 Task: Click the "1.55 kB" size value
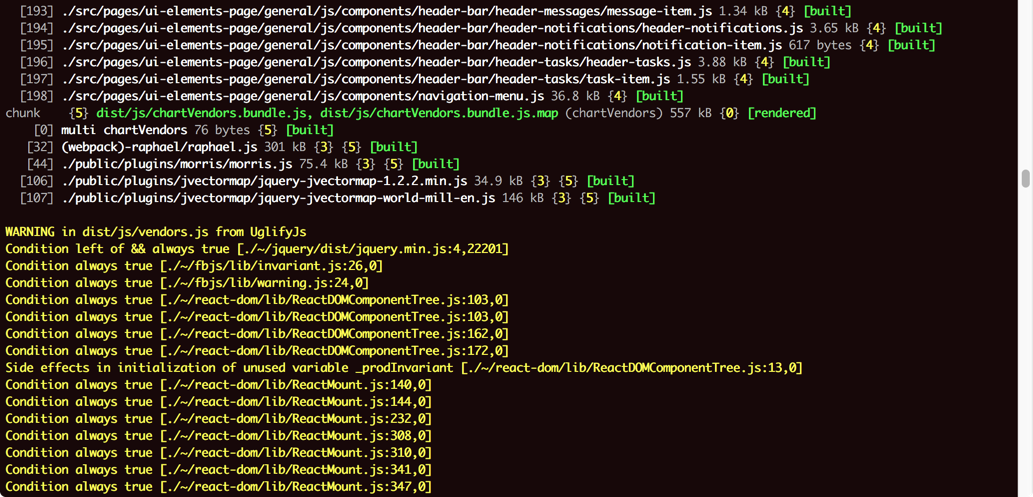pyautogui.click(x=701, y=79)
